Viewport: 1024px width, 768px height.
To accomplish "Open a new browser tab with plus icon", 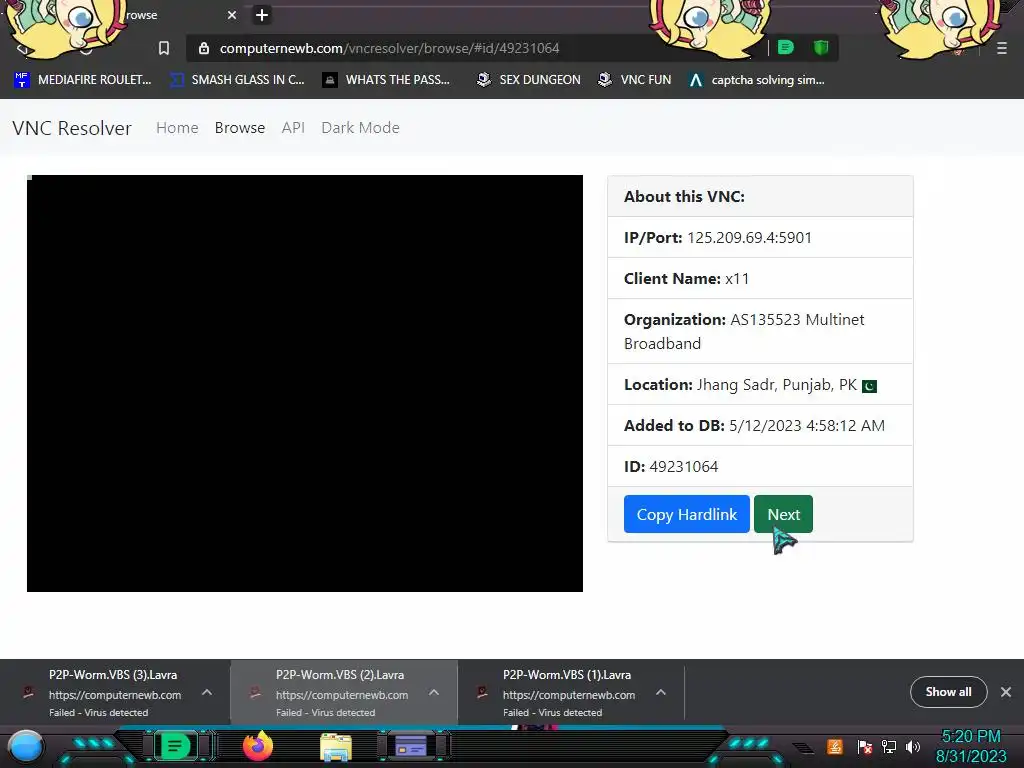I will point(262,15).
